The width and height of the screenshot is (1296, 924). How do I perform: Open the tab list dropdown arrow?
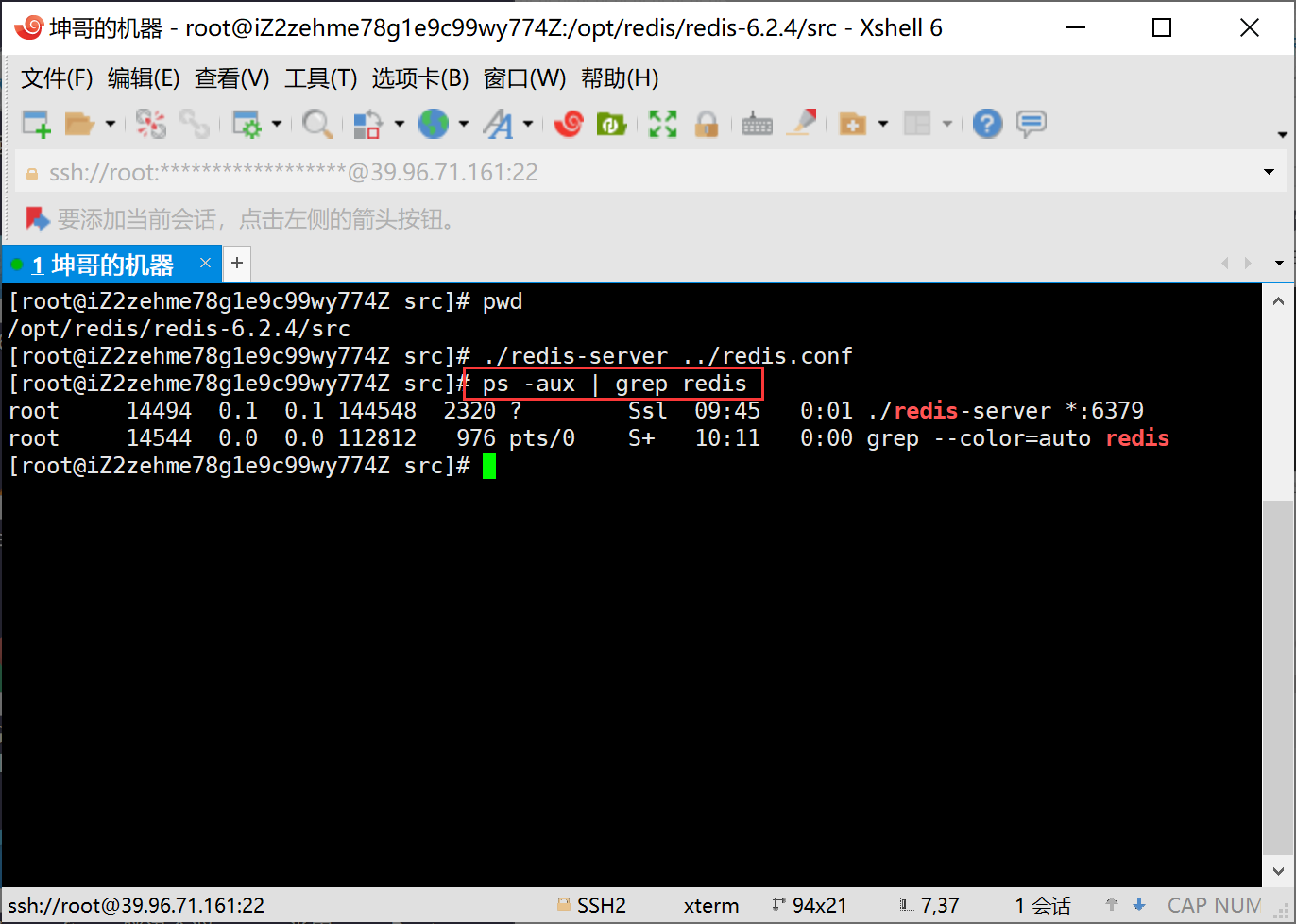point(1280,263)
